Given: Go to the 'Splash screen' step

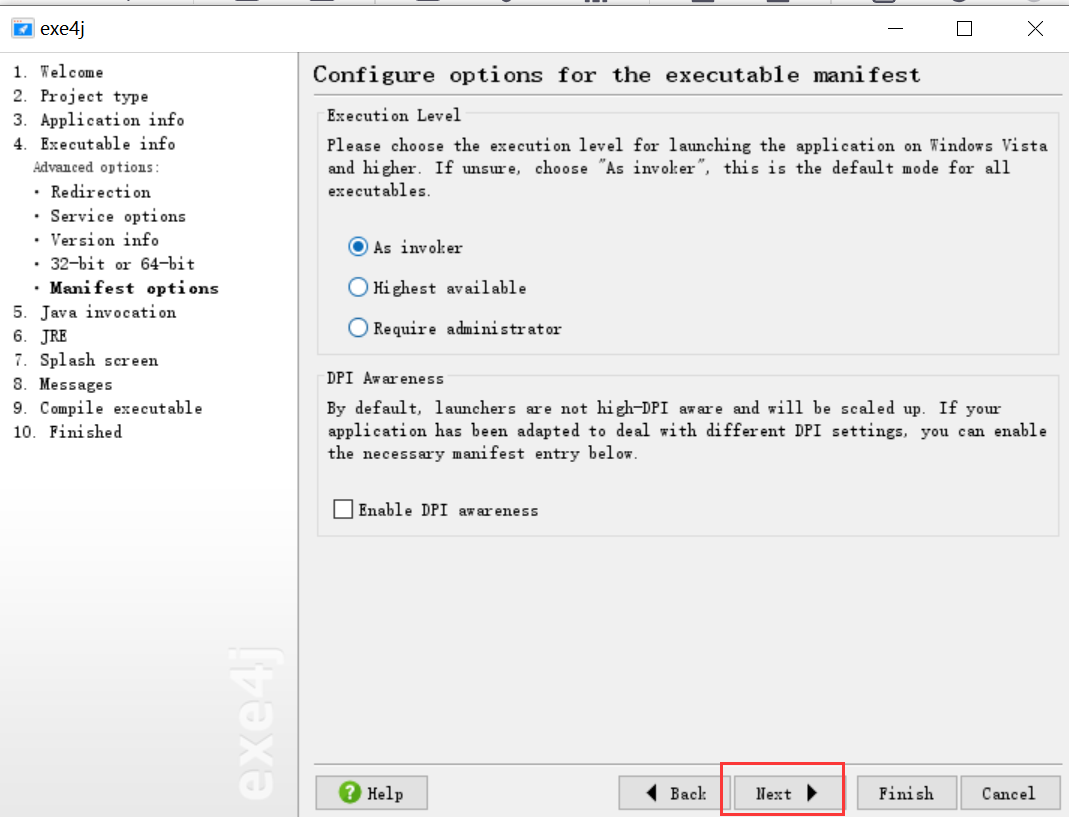Looking at the screenshot, I should pos(98,360).
